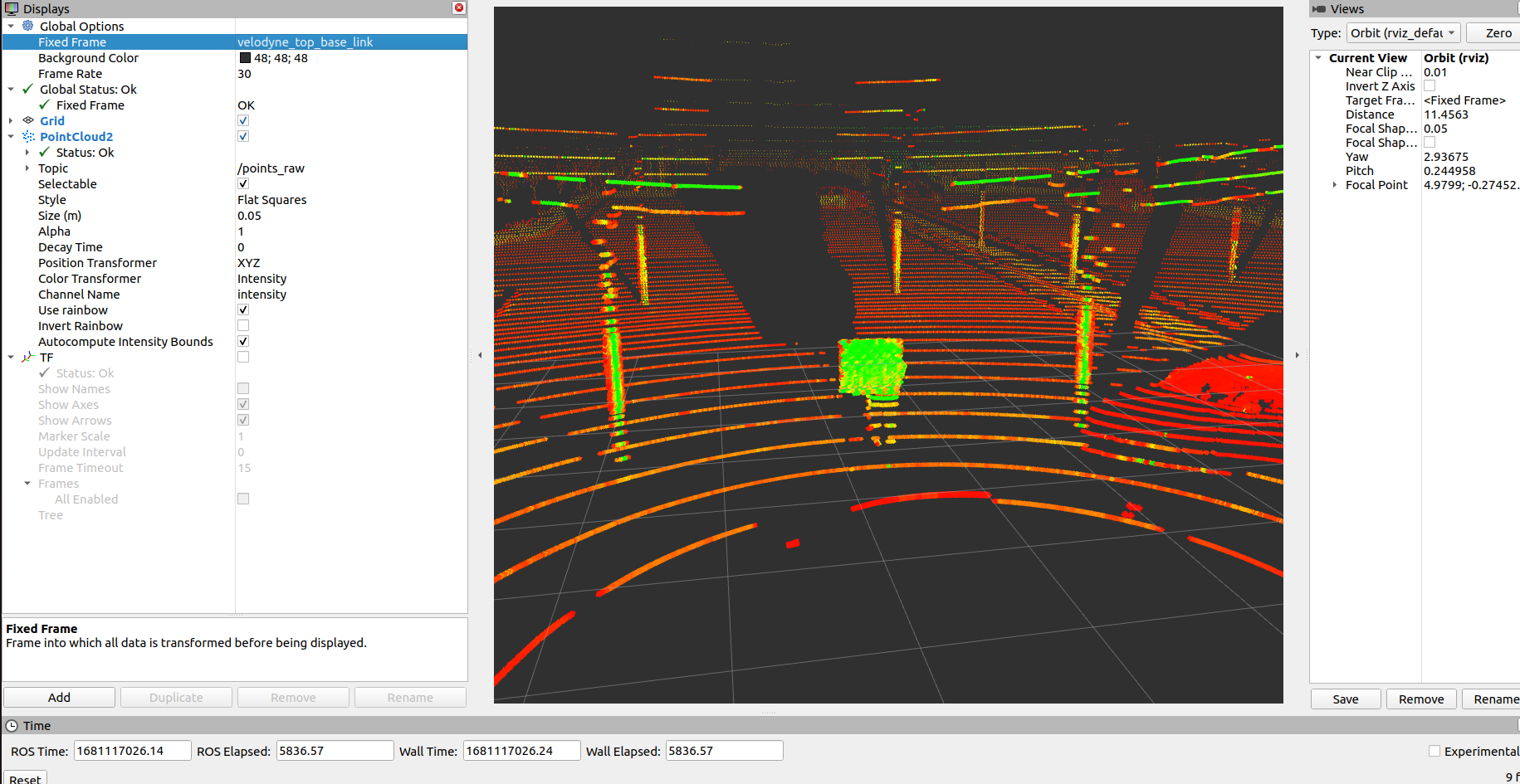Click the Save view button

click(x=1346, y=699)
